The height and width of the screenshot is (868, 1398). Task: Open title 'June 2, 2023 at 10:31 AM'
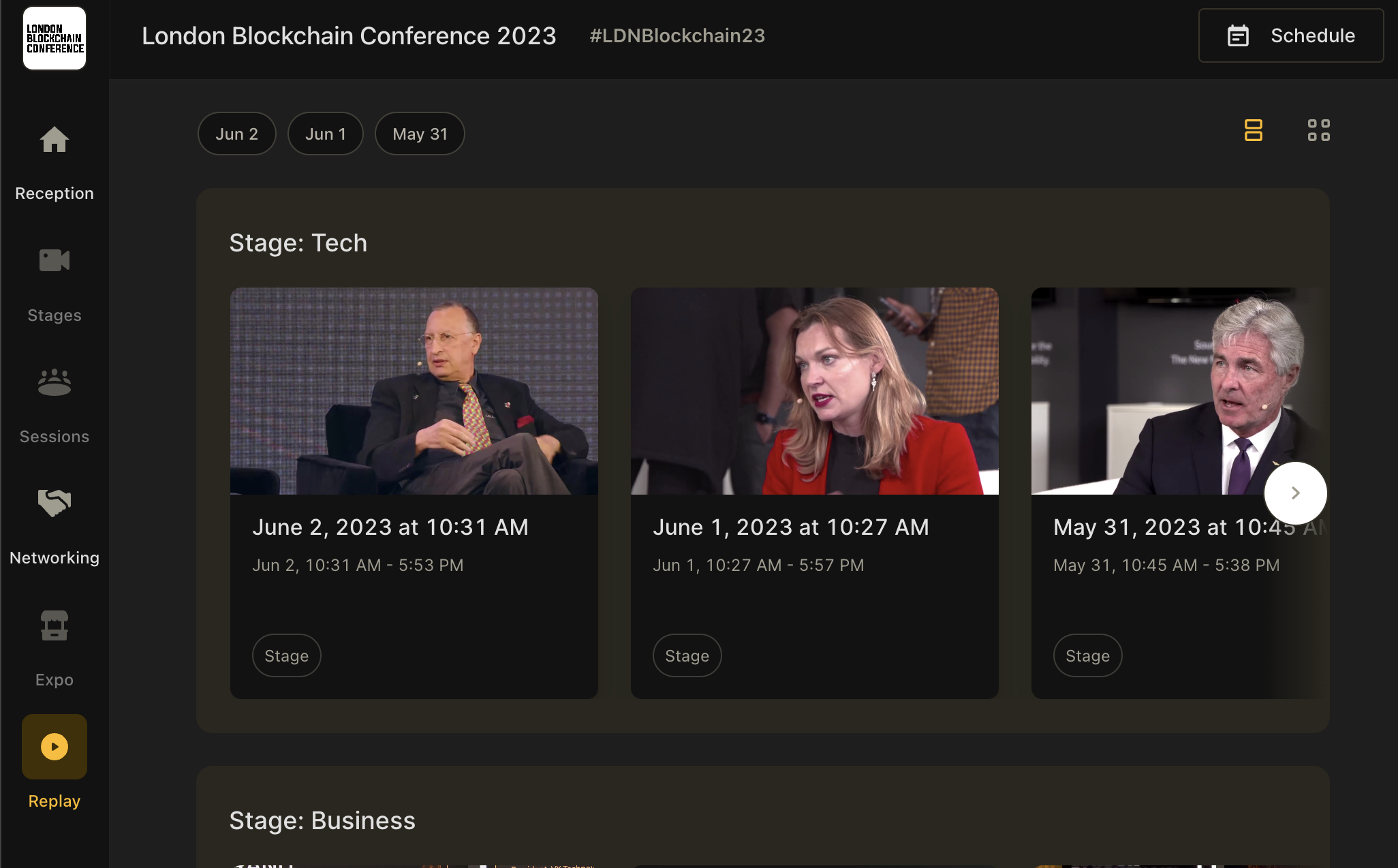[x=390, y=527]
